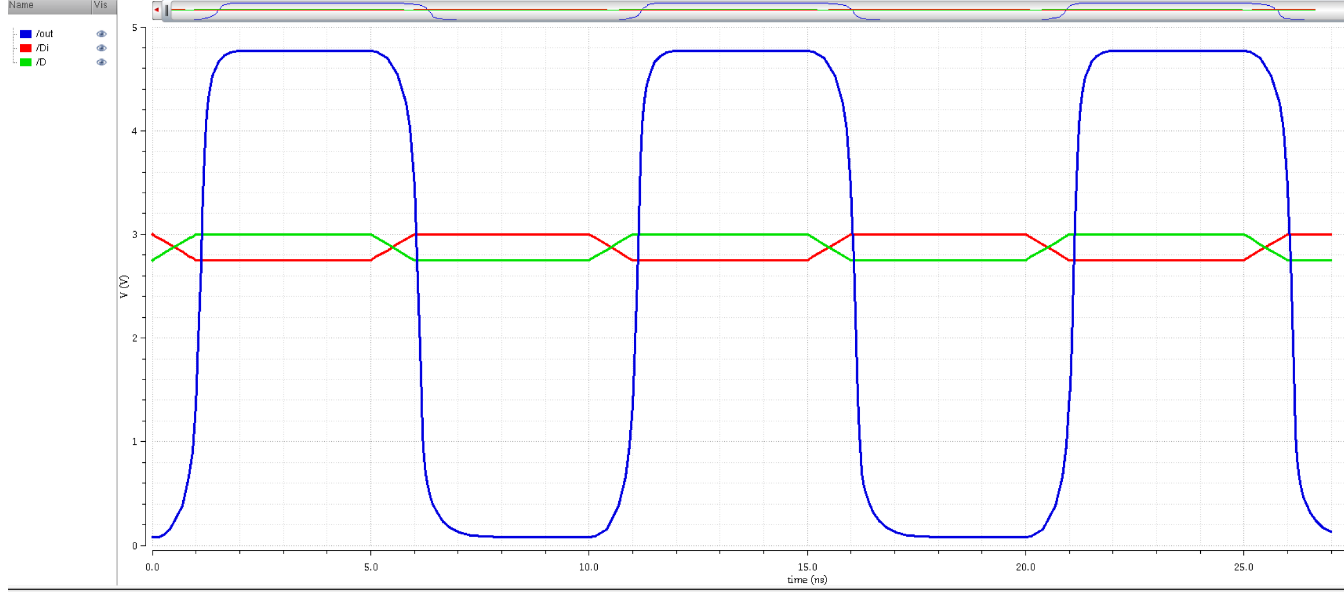Hide the /out trace with its eye icon
This screenshot has width=1344, height=593.
(101, 34)
